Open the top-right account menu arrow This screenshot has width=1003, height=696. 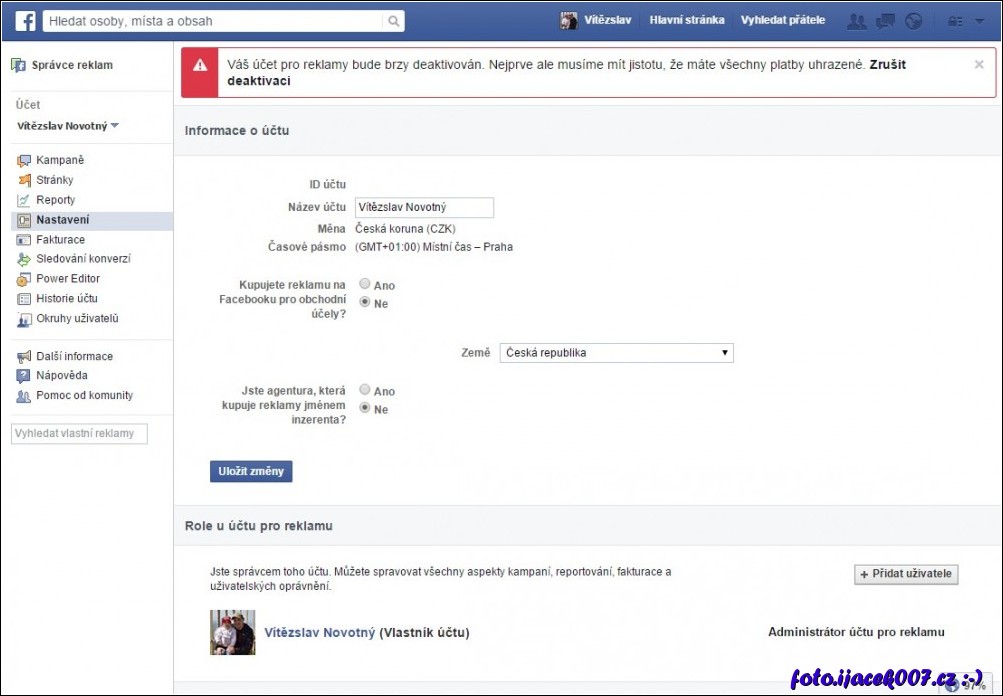(979, 21)
